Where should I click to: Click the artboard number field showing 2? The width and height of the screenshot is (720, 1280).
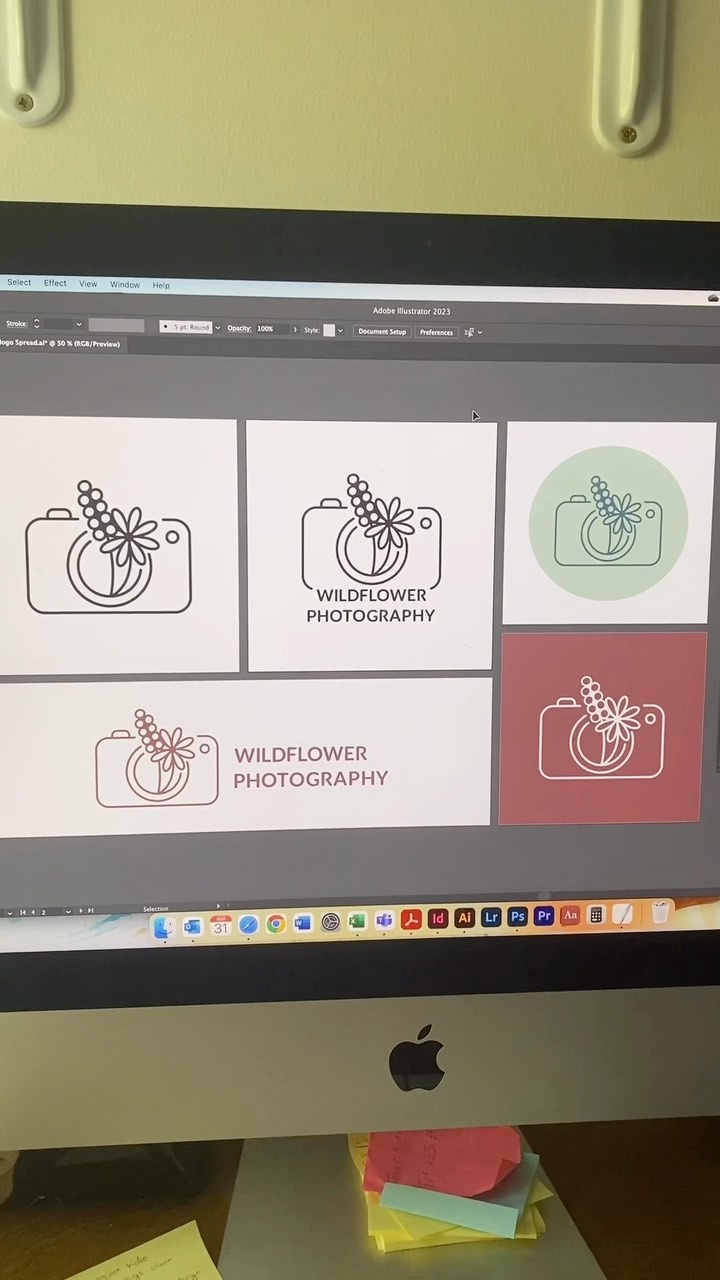(52, 912)
